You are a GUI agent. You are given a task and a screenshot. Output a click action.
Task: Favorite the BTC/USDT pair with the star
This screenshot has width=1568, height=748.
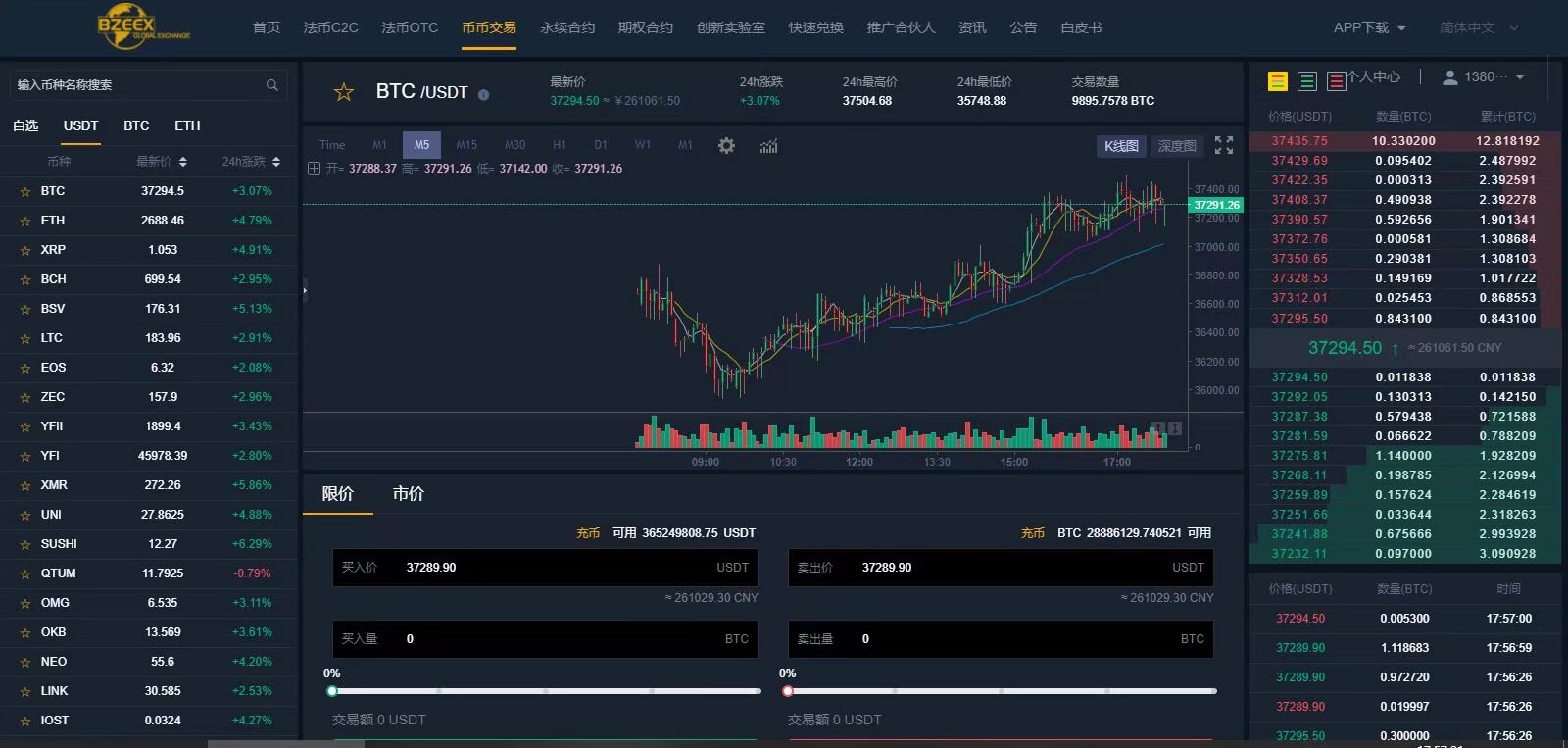click(x=344, y=92)
